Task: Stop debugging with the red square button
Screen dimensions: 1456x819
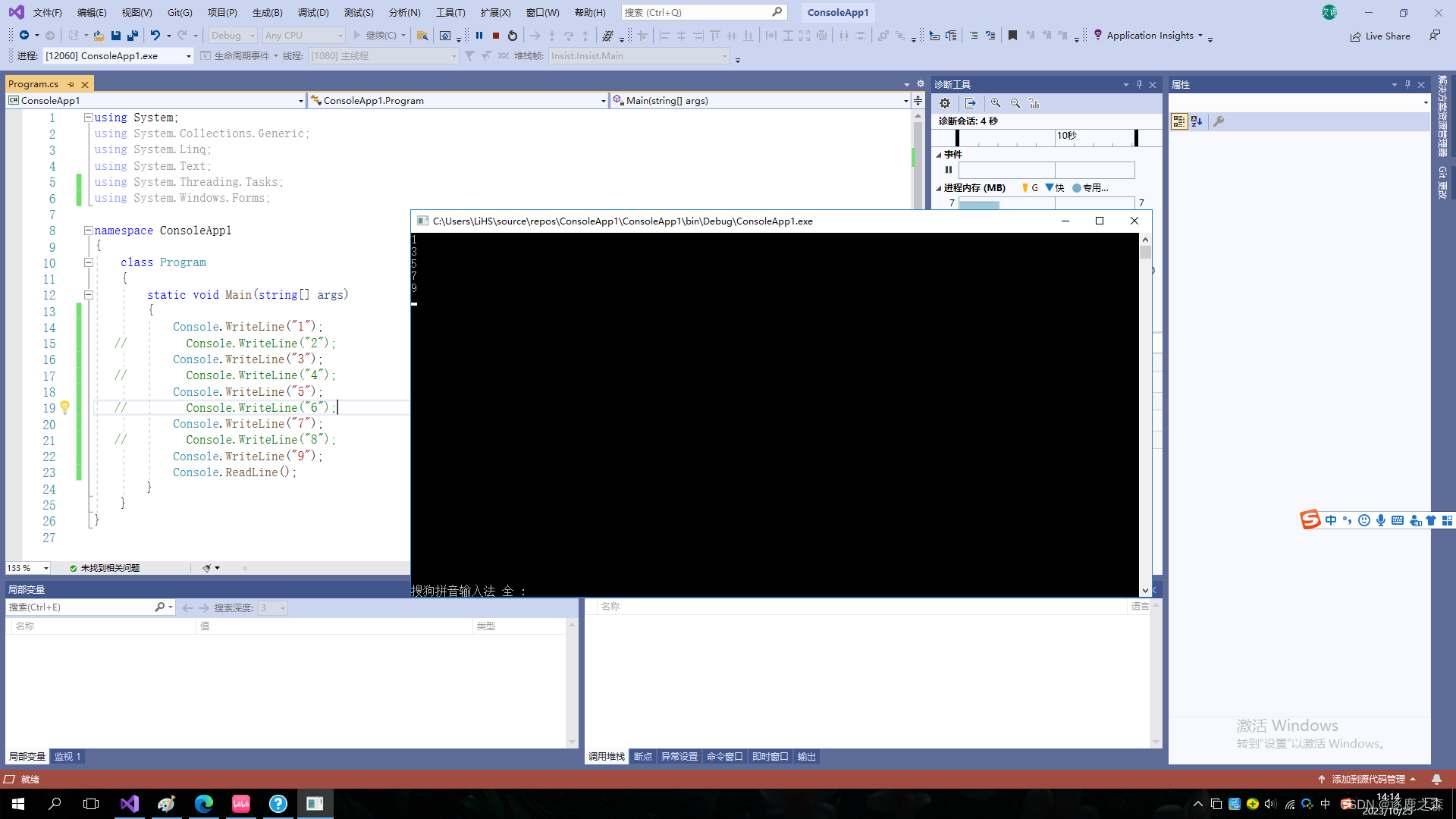Action: click(496, 36)
